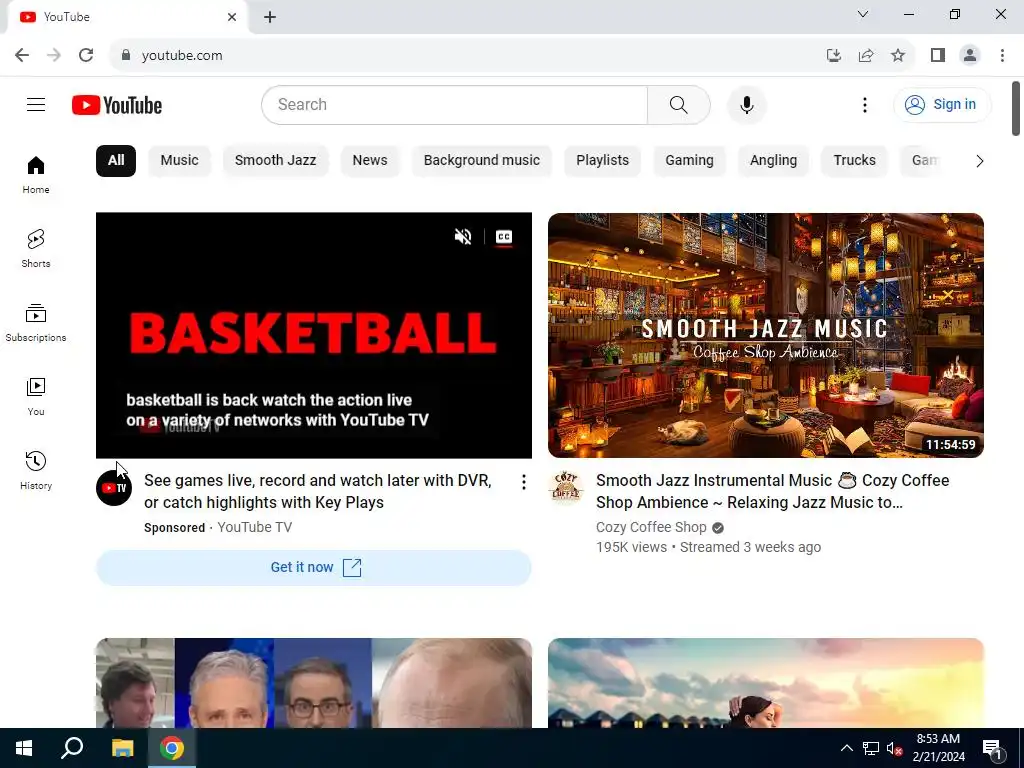Open Smooth Jazz Instrumental Music title link
The image size is (1024, 768).
[773, 491]
